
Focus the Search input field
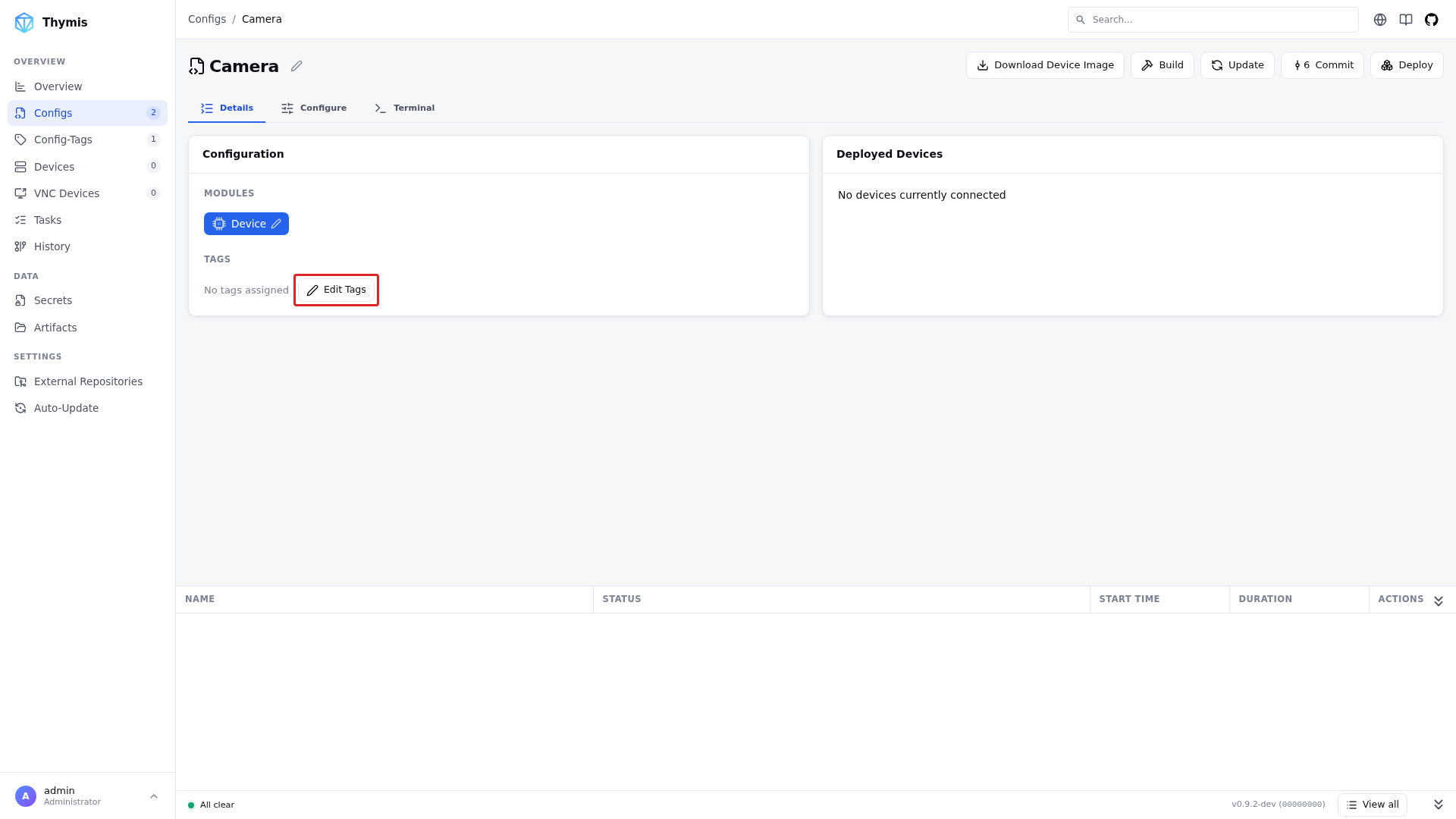(1213, 20)
